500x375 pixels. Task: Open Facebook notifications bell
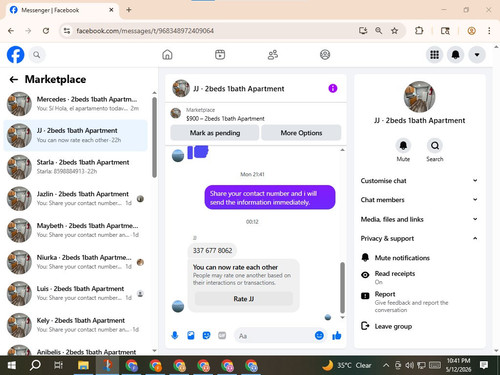(456, 55)
